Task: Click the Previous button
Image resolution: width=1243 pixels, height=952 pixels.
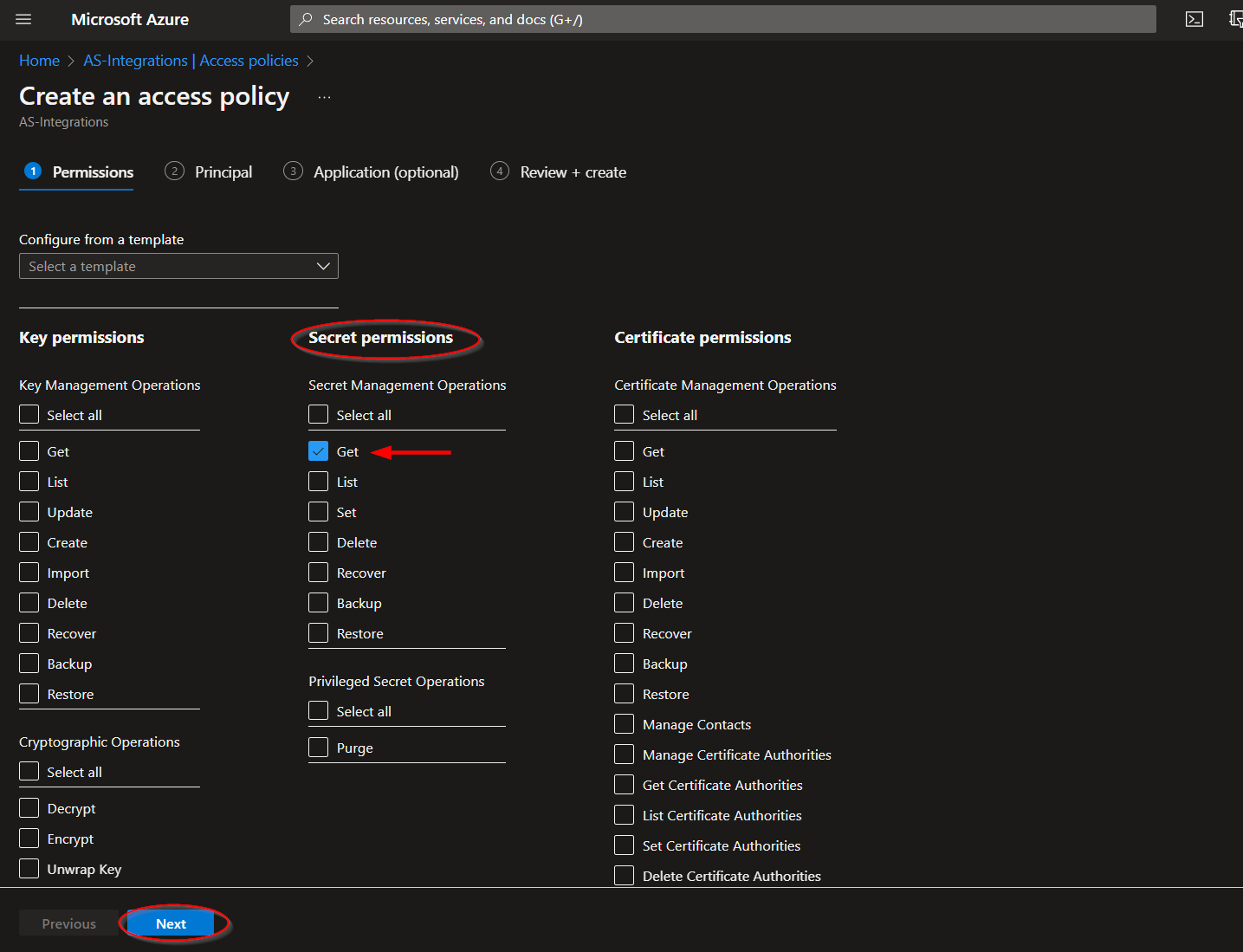Action: pyautogui.click(x=69, y=923)
